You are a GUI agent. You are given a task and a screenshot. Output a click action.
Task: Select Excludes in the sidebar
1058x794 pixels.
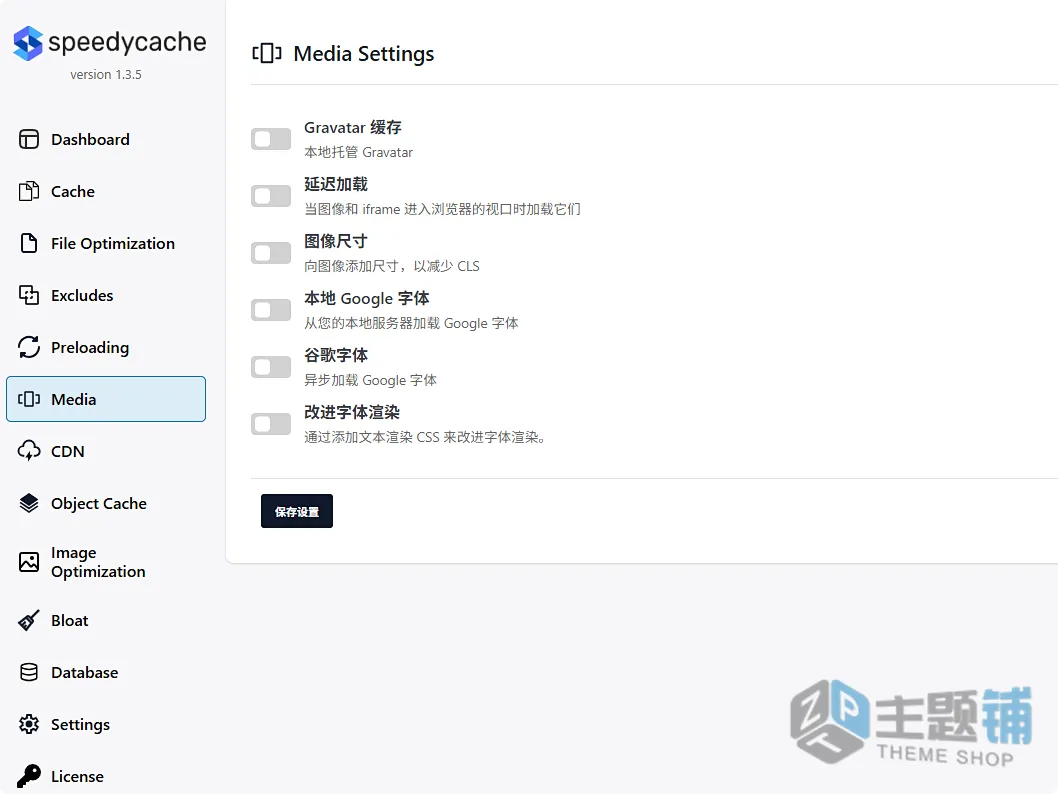tap(82, 295)
